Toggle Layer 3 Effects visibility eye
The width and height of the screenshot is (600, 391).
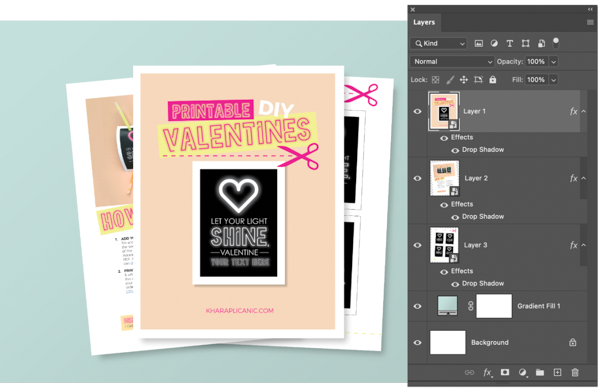pyautogui.click(x=444, y=272)
